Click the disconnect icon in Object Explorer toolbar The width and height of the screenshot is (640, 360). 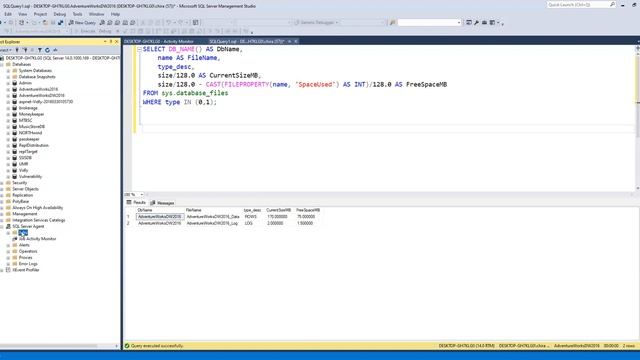point(24,50)
